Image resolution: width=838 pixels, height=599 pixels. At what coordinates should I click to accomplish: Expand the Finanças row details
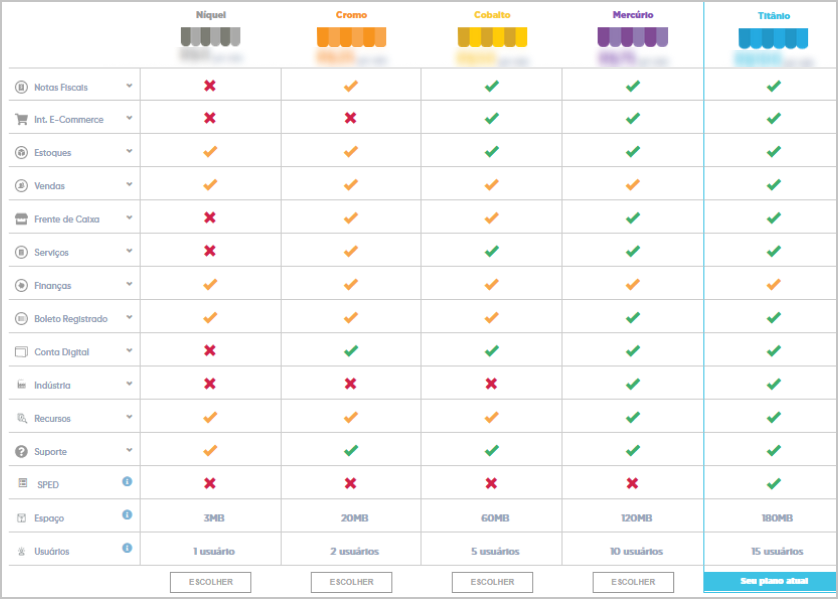129,284
